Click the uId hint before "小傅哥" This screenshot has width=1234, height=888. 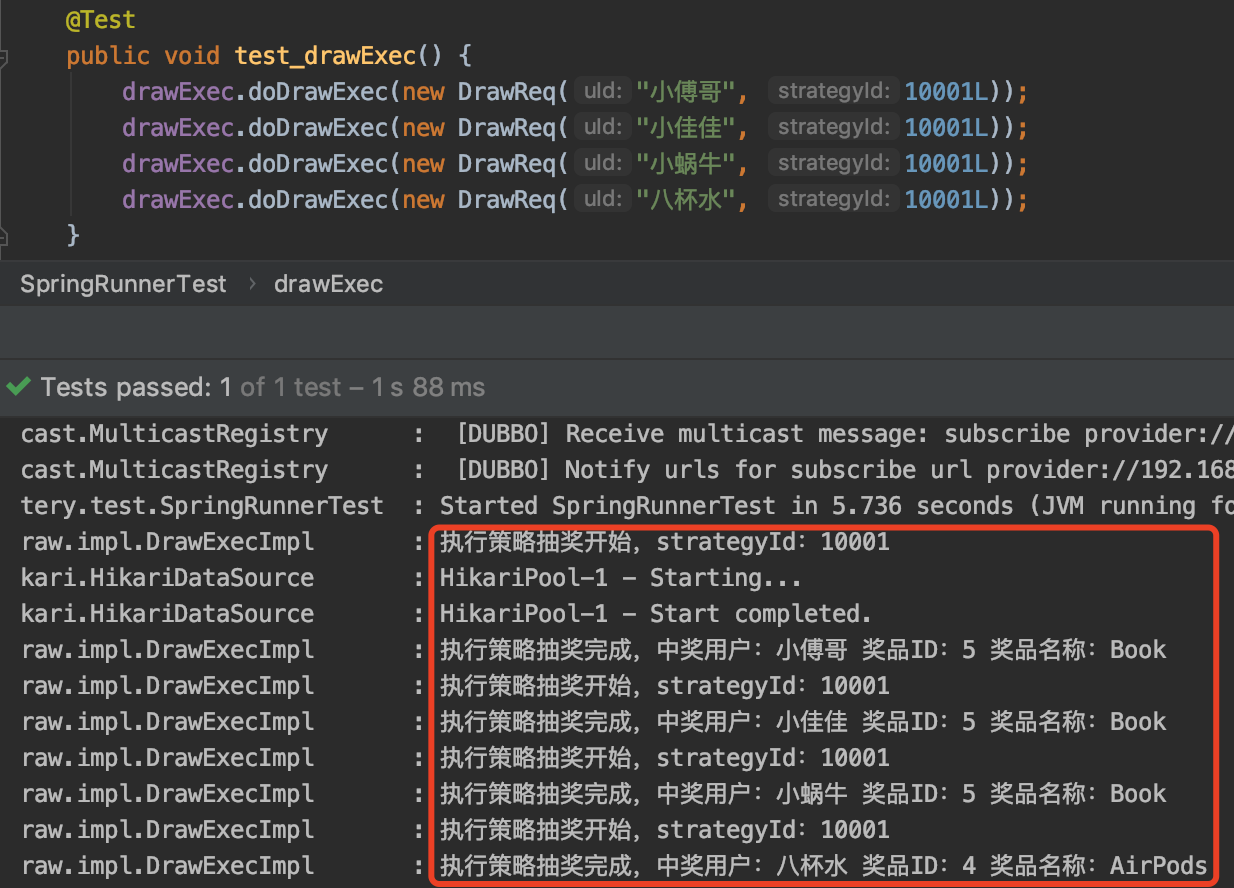point(603,92)
